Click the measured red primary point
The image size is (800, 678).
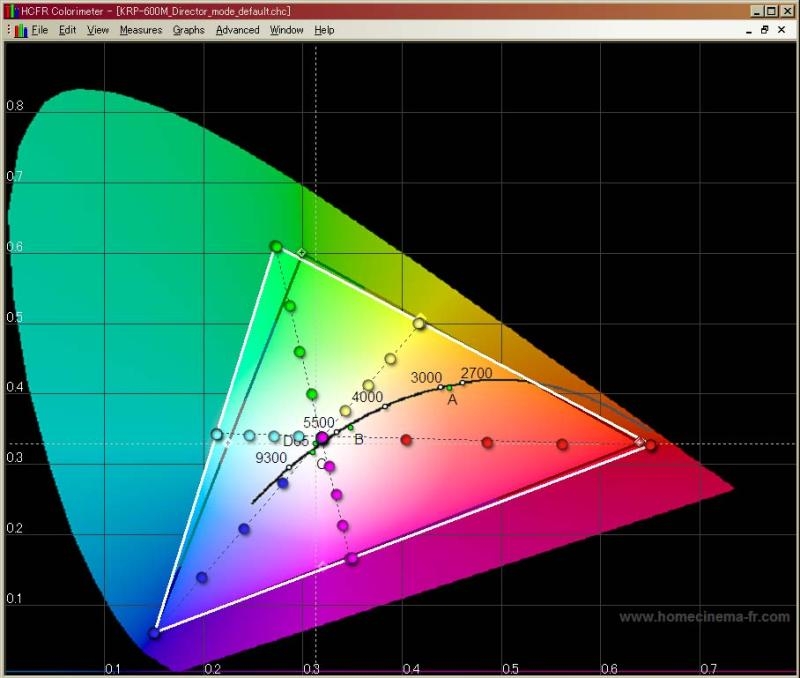click(651, 445)
